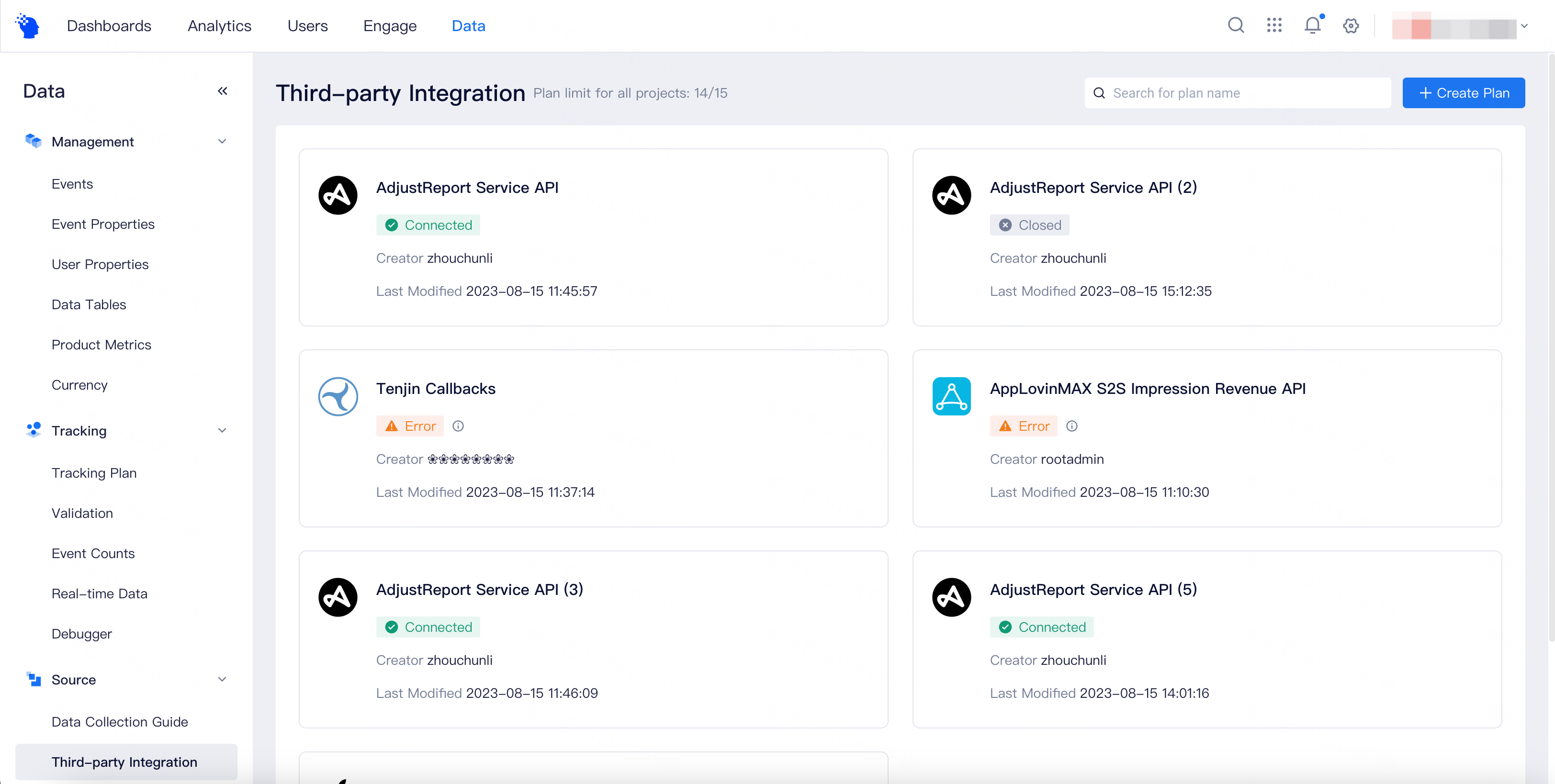Open the apps grid icon in the header
1555x784 pixels.
click(1274, 25)
